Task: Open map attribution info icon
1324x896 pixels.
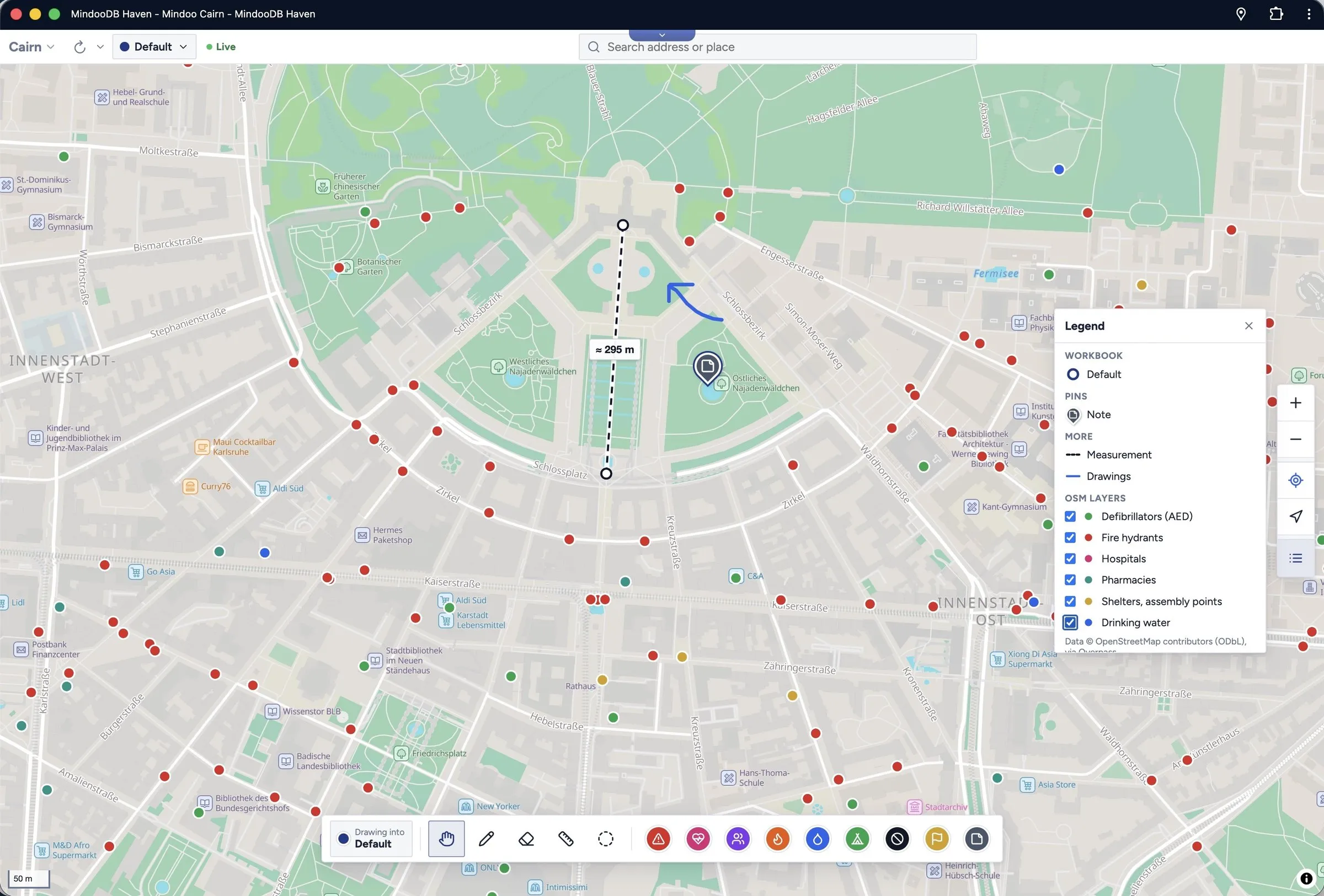Action: pos(1306,878)
